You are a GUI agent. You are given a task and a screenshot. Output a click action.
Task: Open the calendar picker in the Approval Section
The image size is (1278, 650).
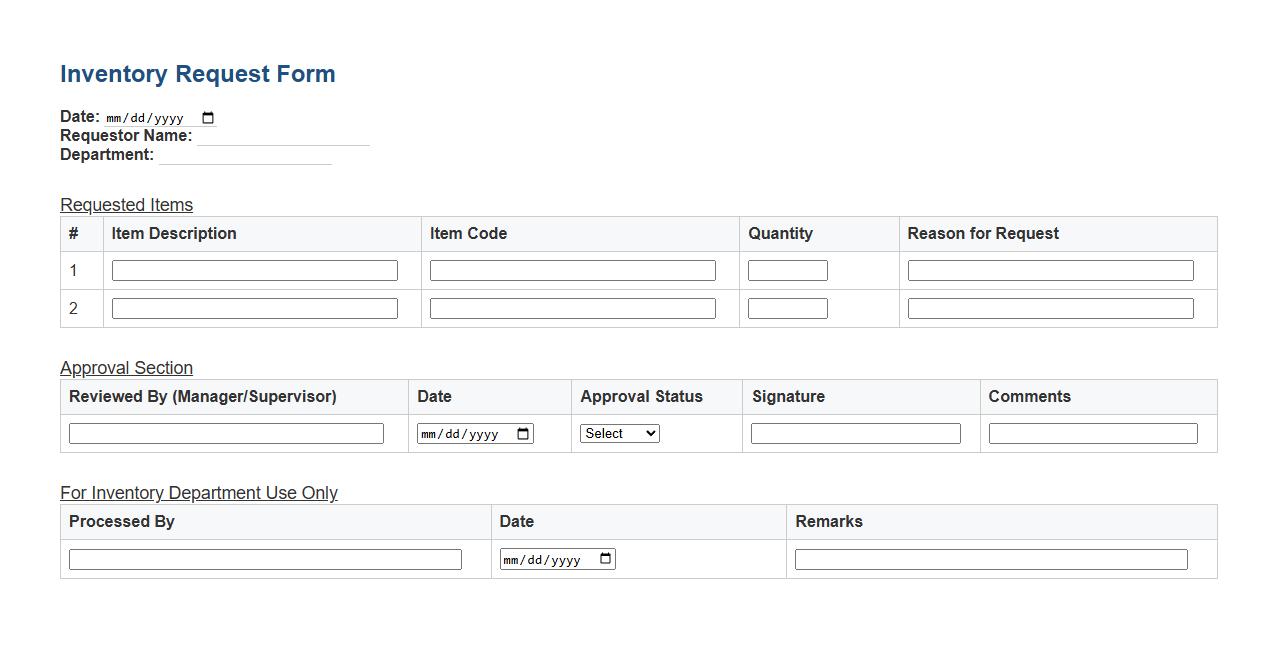(522, 433)
